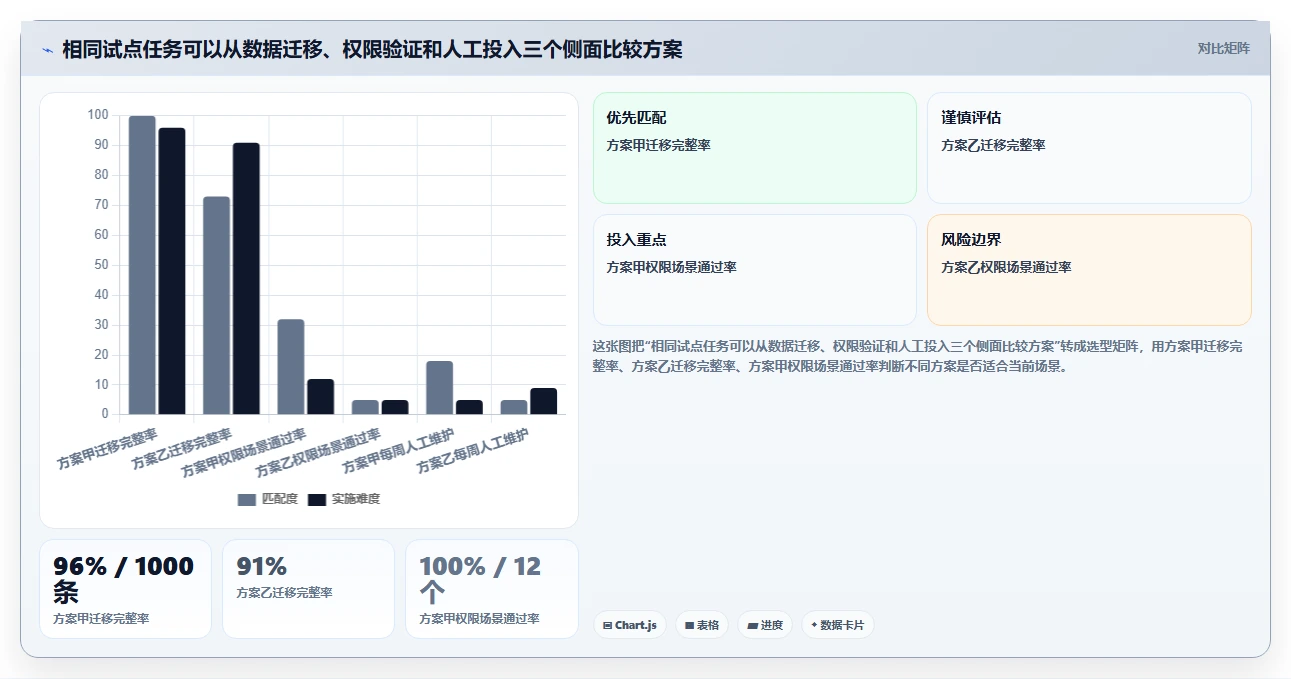
Task: Click the 方案乙权限场景通过率 axis label
Action: coord(318,452)
